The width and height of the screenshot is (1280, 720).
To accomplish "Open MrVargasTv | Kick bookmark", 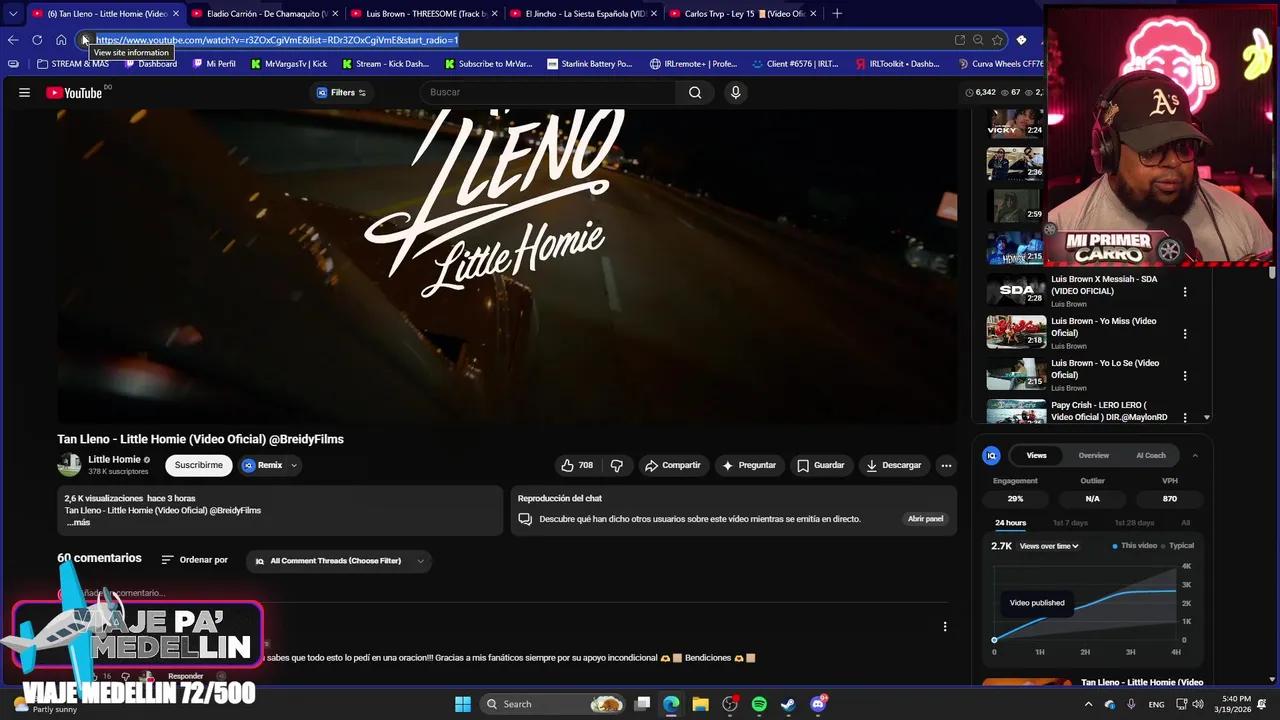I will (288, 64).
